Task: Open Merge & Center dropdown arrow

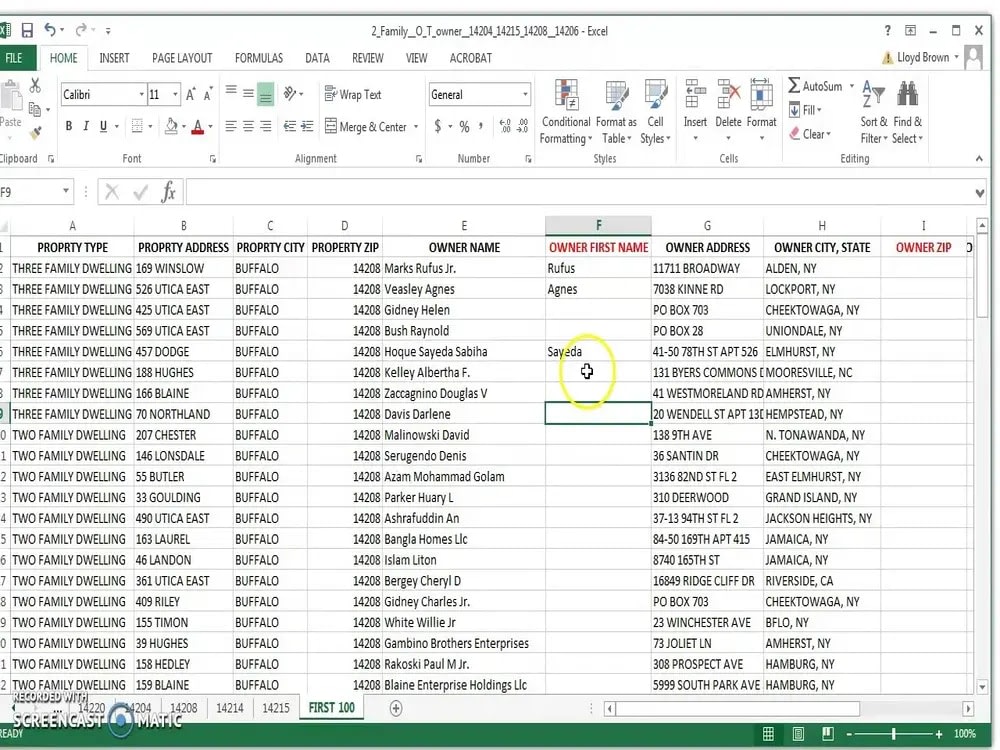Action: pyautogui.click(x=416, y=126)
